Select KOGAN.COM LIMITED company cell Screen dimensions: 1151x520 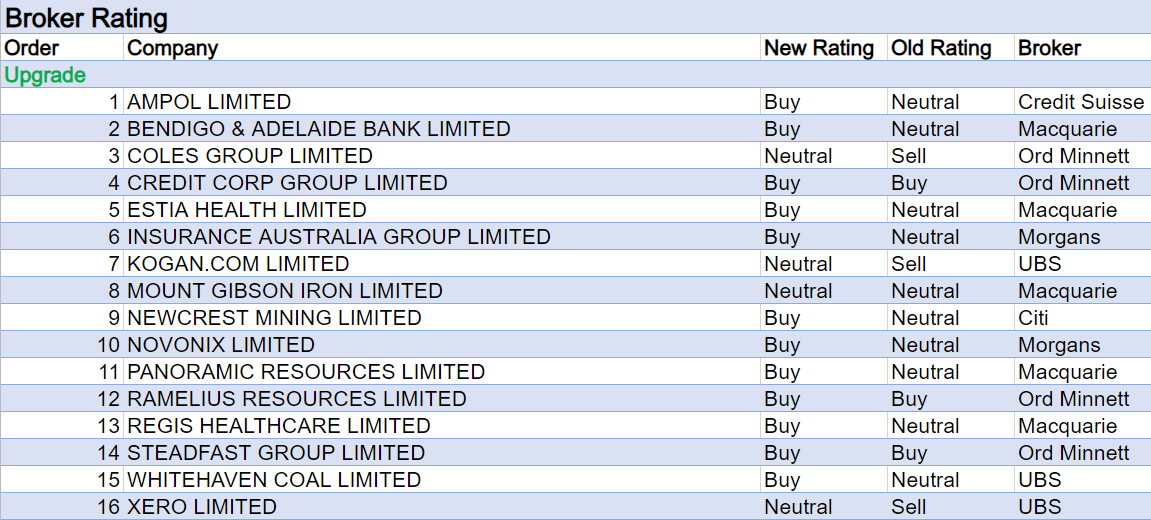238,264
